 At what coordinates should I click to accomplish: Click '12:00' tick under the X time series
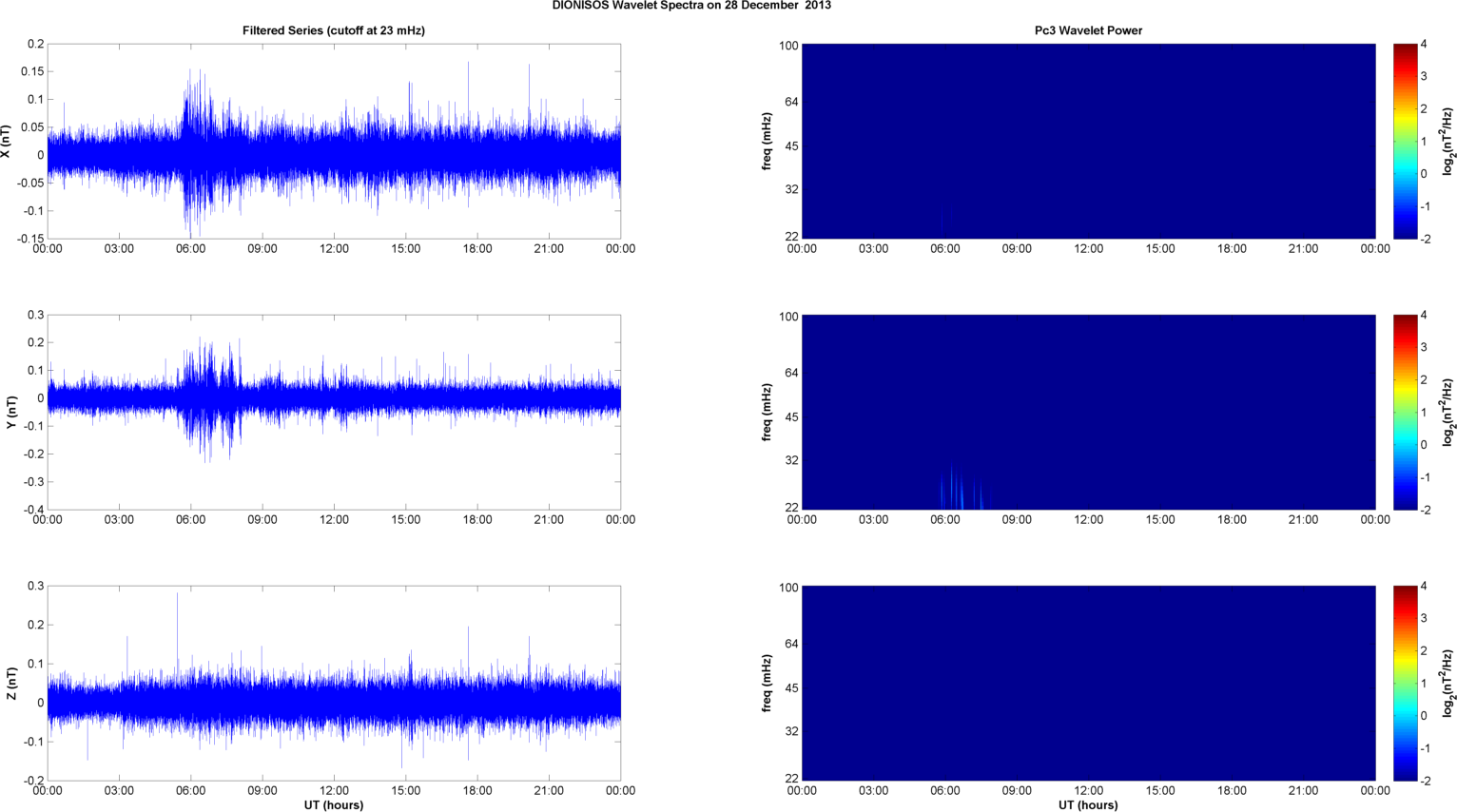(x=334, y=249)
